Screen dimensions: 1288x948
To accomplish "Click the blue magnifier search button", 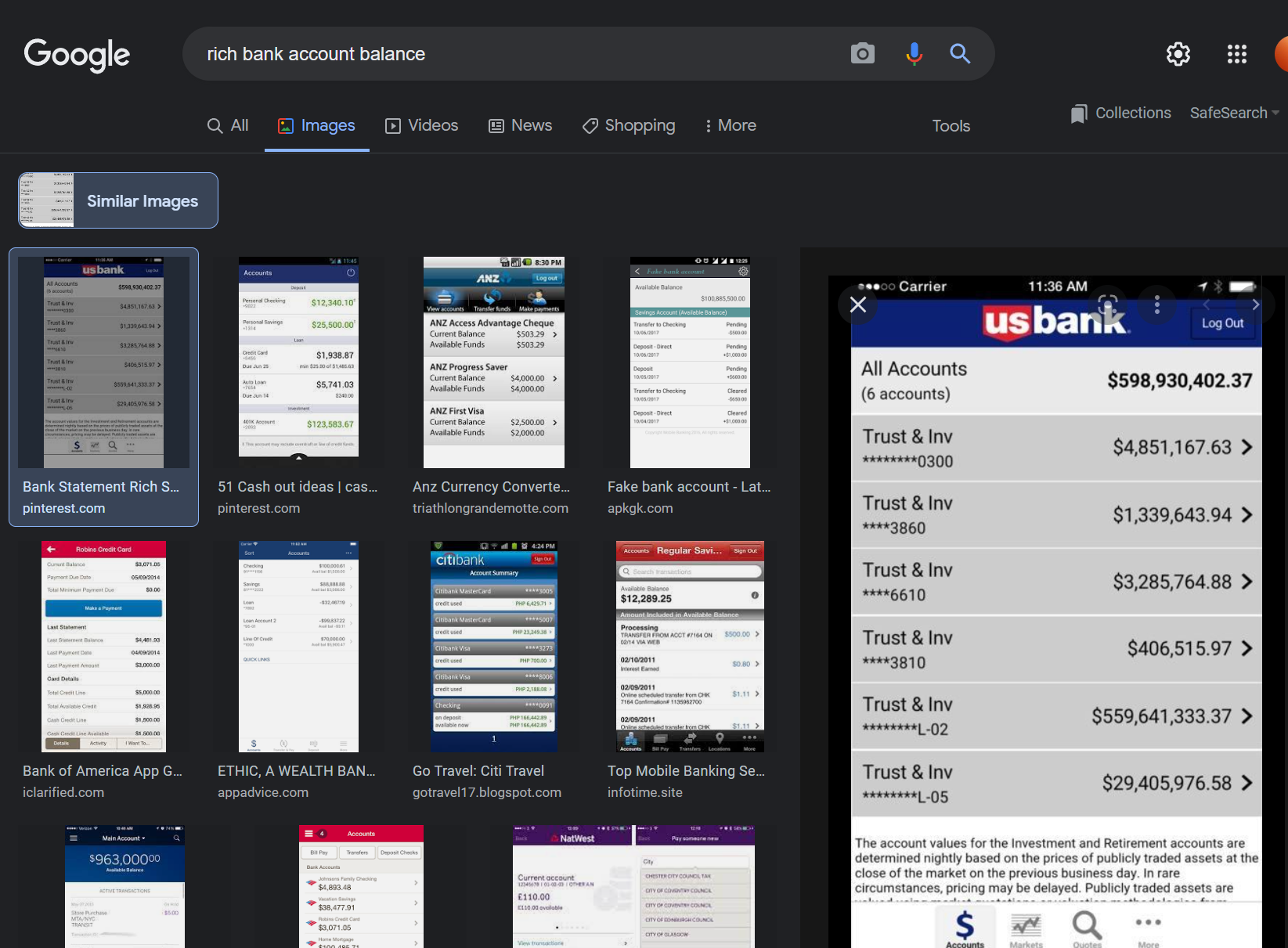I will (960, 54).
